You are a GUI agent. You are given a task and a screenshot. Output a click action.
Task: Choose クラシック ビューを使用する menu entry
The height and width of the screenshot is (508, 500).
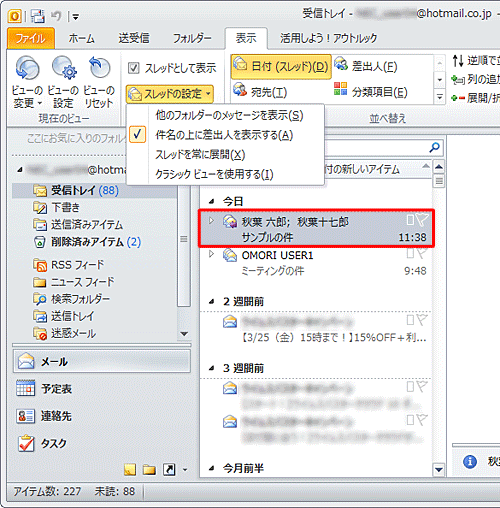pyautogui.click(x=214, y=174)
